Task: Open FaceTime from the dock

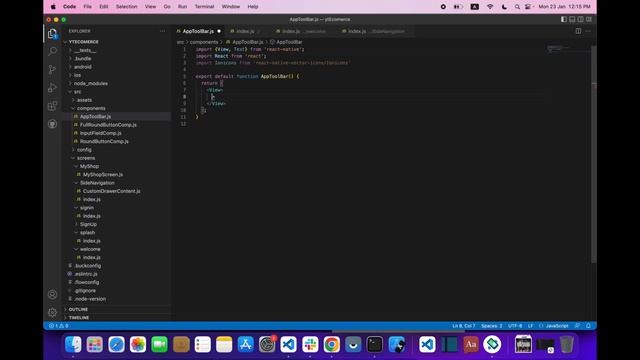Action: 159,344
